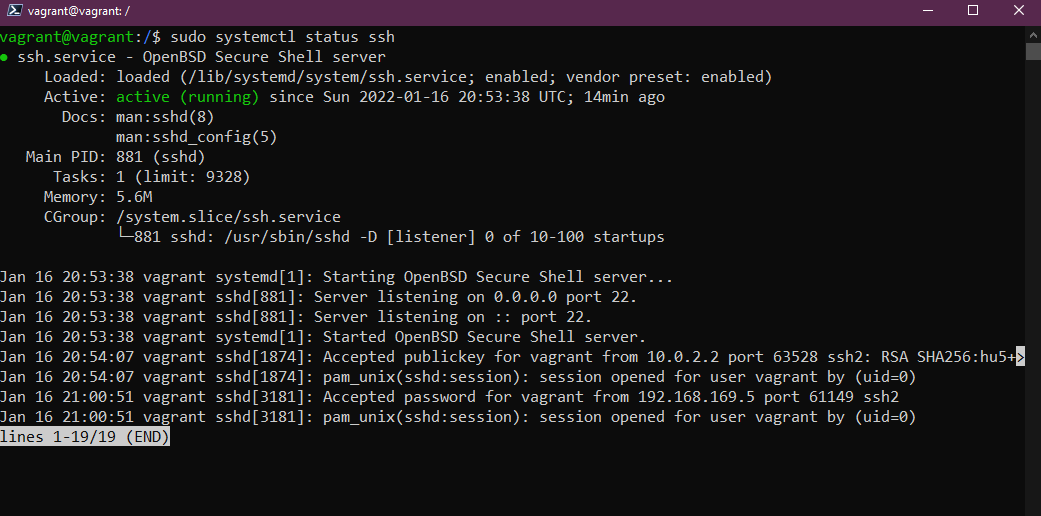Click the man:sshd_config(5) docs reference
The image size is (1041, 516).
(197, 137)
